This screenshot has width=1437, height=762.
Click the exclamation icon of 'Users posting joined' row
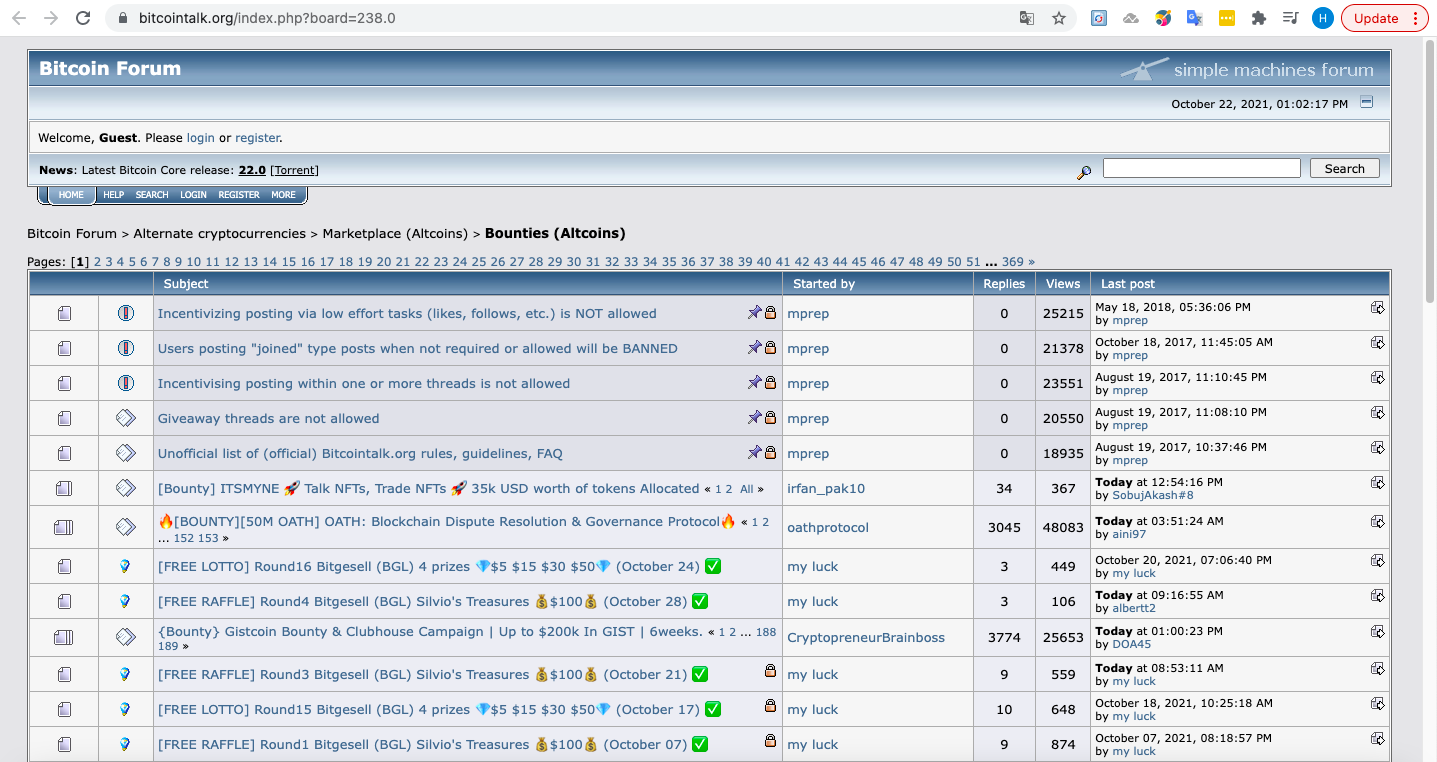125,348
